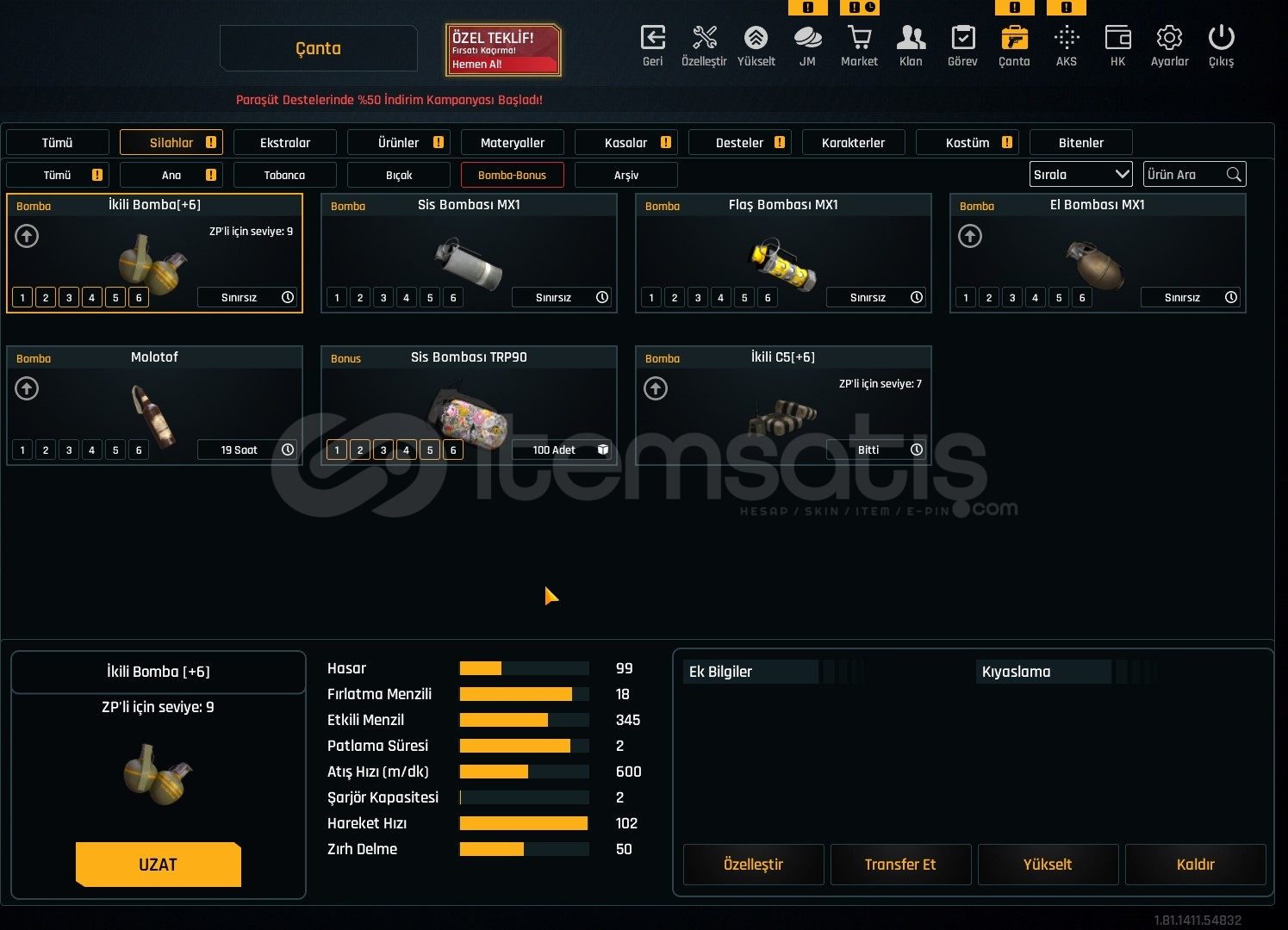Open the Yükselt upgrade icon in top bar
The height and width of the screenshot is (930, 1288).
click(x=756, y=39)
